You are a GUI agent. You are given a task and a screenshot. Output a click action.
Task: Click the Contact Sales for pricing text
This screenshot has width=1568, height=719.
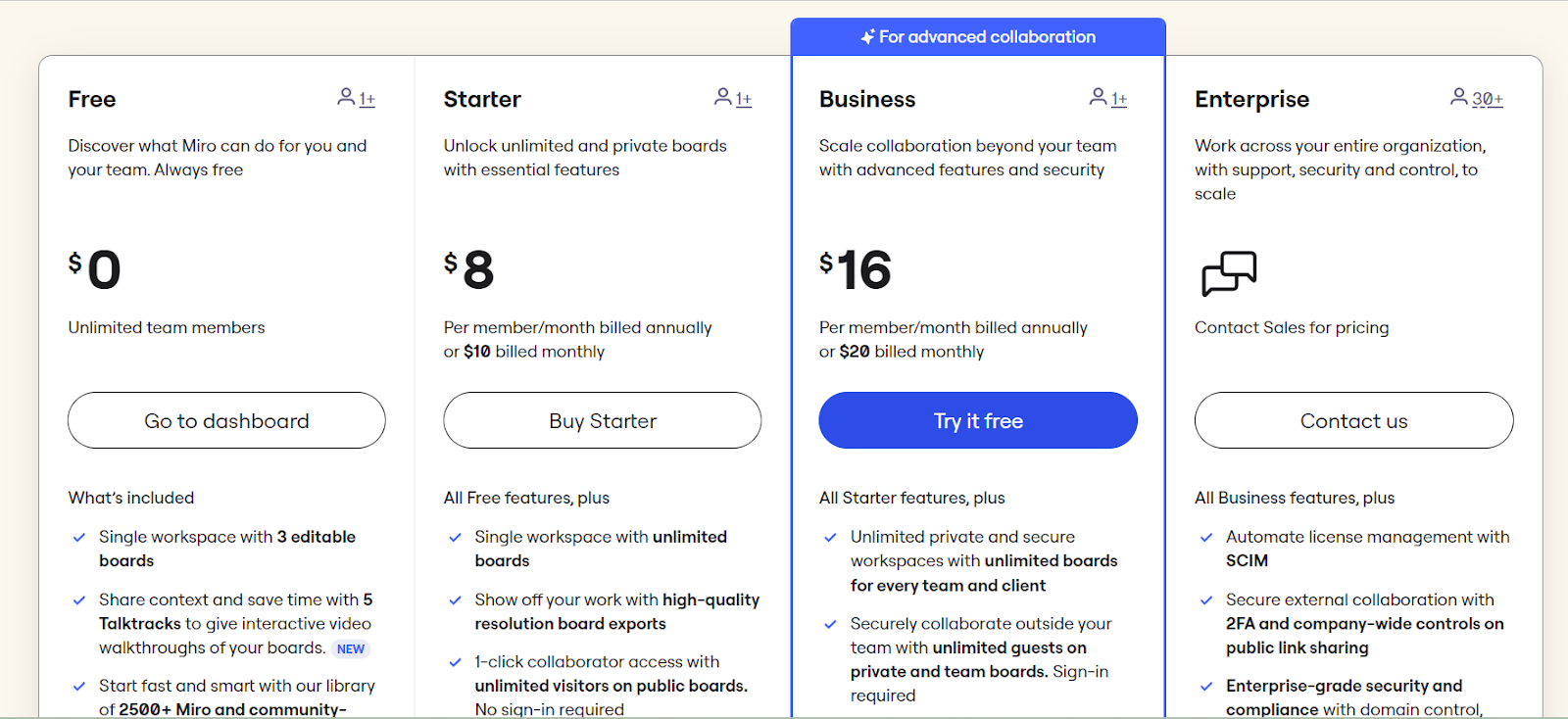click(1291, 327)
